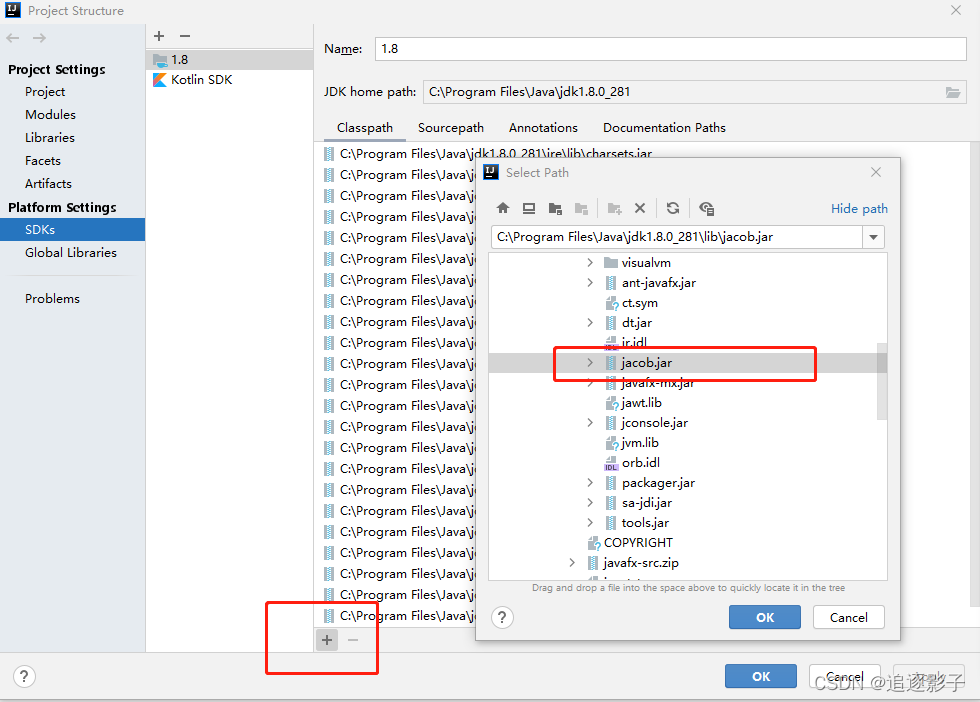Open Global Libraries section
This screenshot has height=702, width=980.
[x=71, y=253]
